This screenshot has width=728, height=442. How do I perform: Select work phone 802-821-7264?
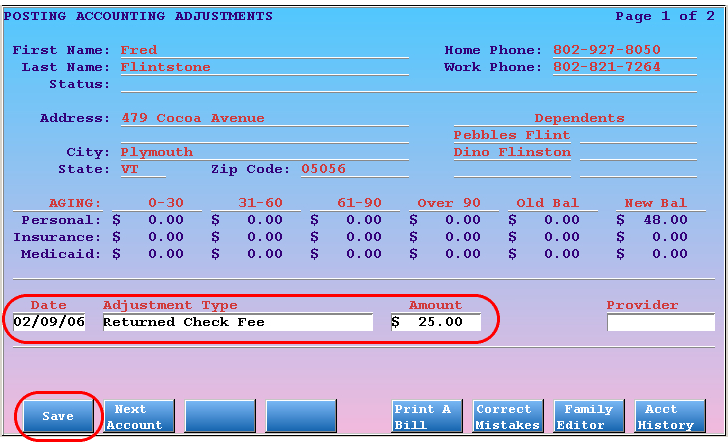[607, 67]
